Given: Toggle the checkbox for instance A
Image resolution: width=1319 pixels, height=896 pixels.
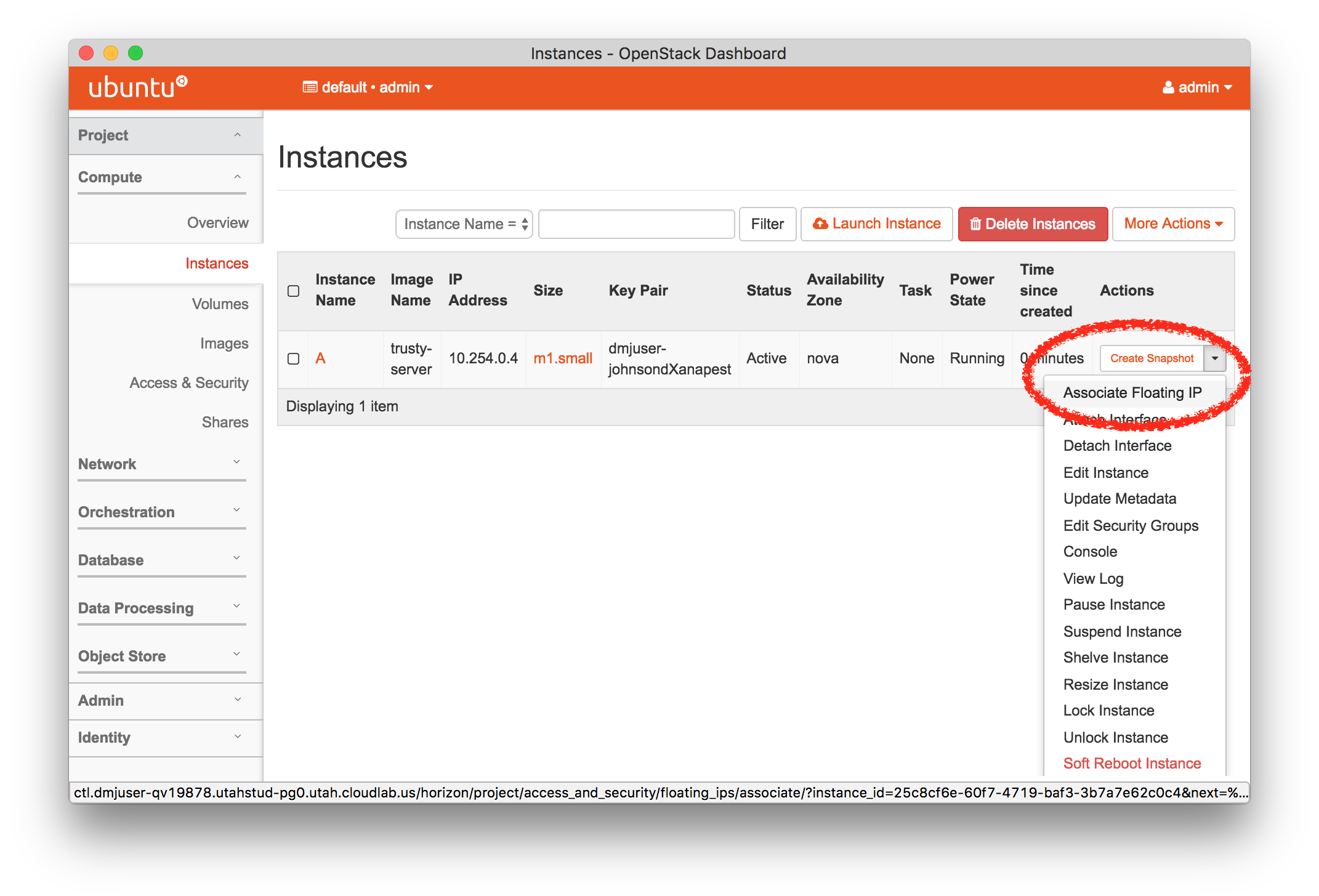Looking at the screenshot, I should (293, 358).
